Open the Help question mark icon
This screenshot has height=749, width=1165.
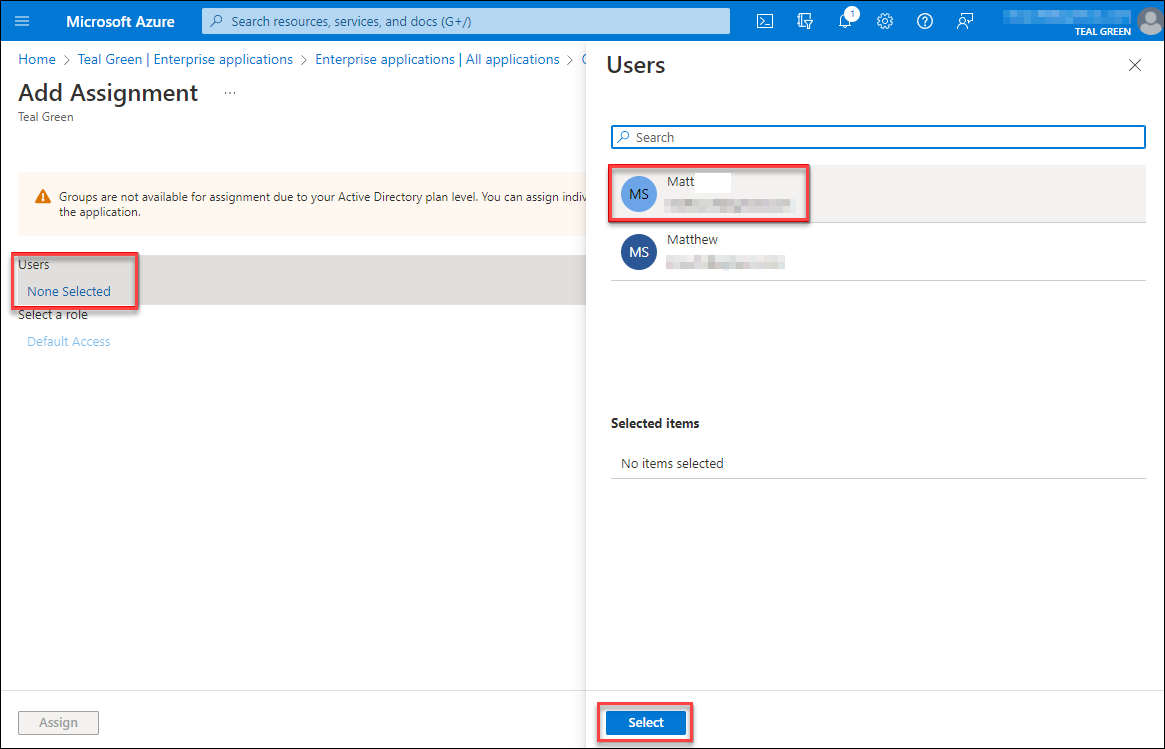pyautogui.click(x=924, y=21)
